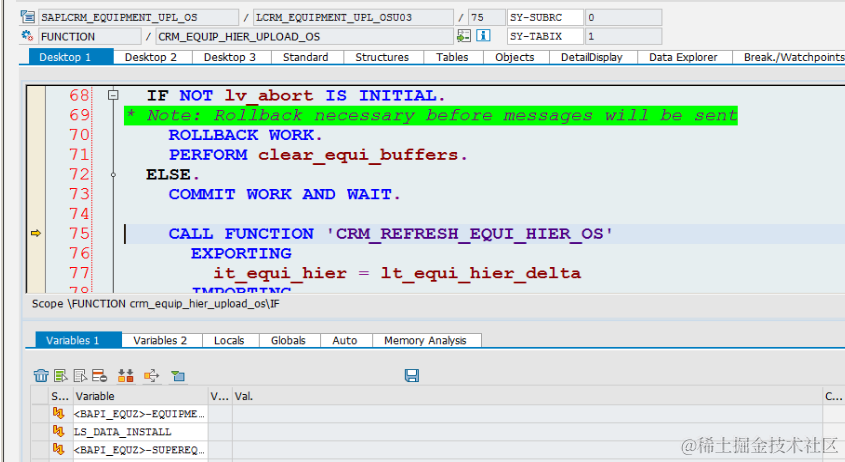Image resolution: width=845 pixels, height=462 pixels.
Task: Click line number 70 in the gutter
Action: coord(79,135)
